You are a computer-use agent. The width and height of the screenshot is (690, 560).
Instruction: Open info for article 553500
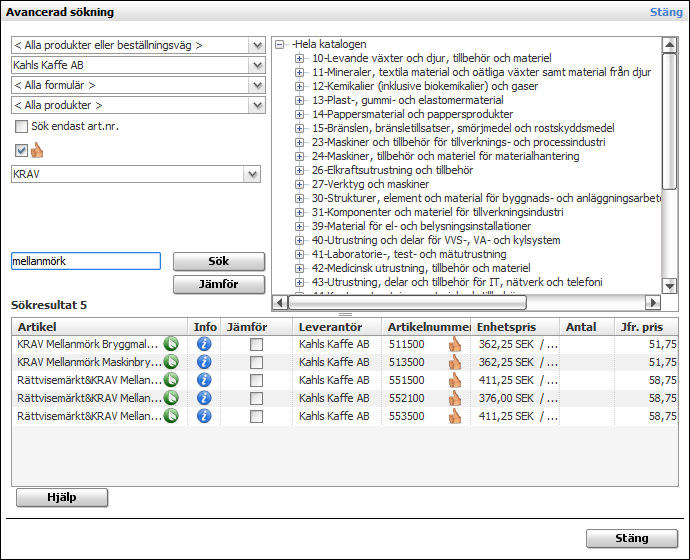point(204,416)
